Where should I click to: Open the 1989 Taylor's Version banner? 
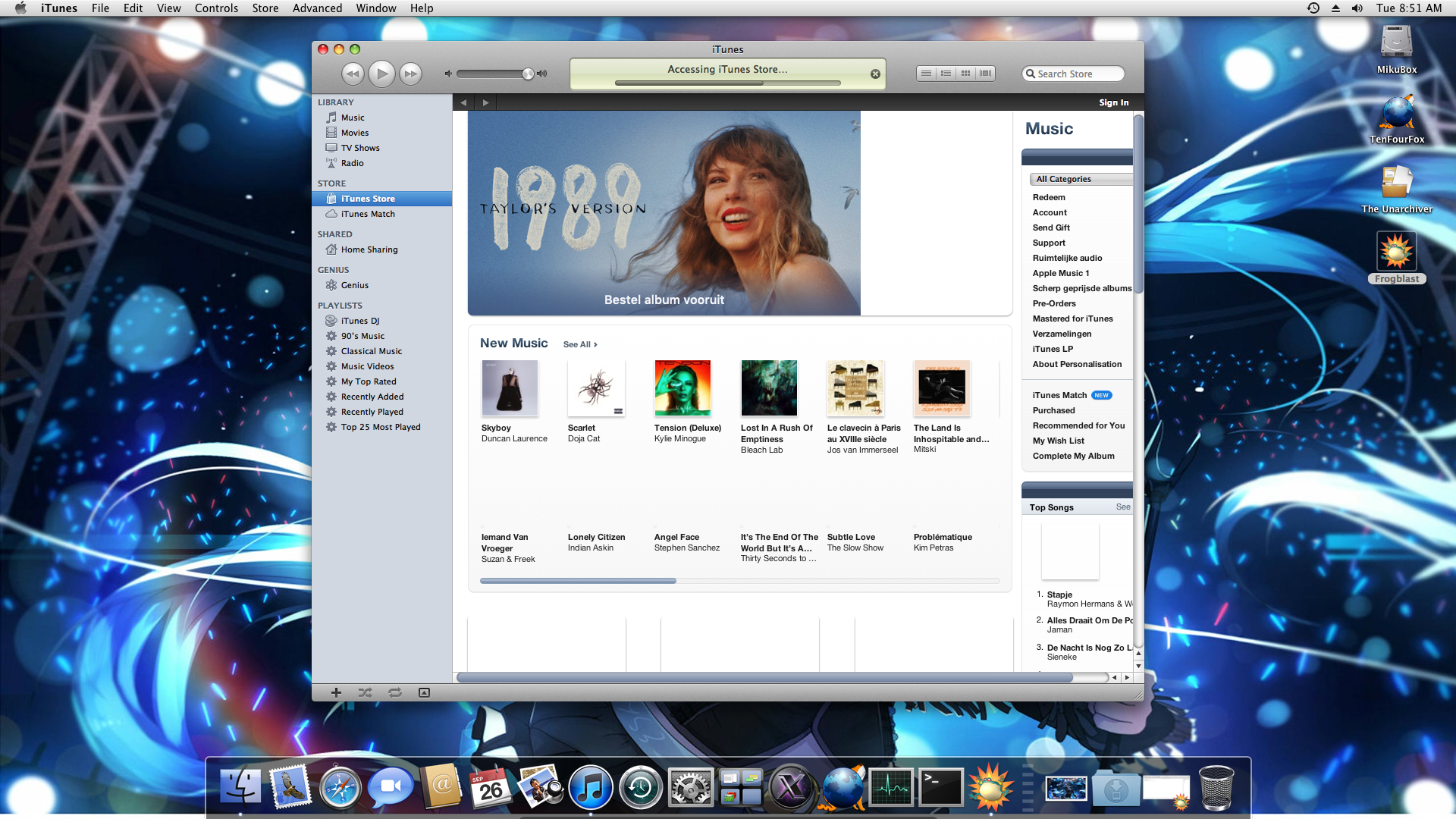pyautogui.click(x=664, y=213)
